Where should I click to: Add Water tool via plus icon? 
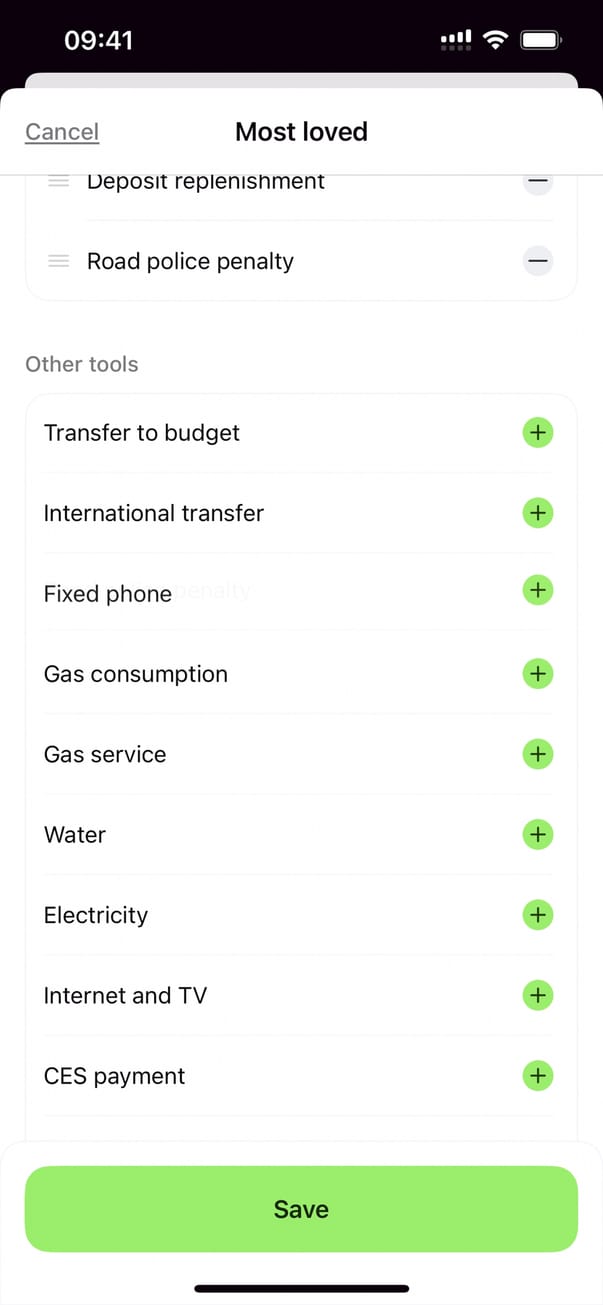(x=538, y=834)
